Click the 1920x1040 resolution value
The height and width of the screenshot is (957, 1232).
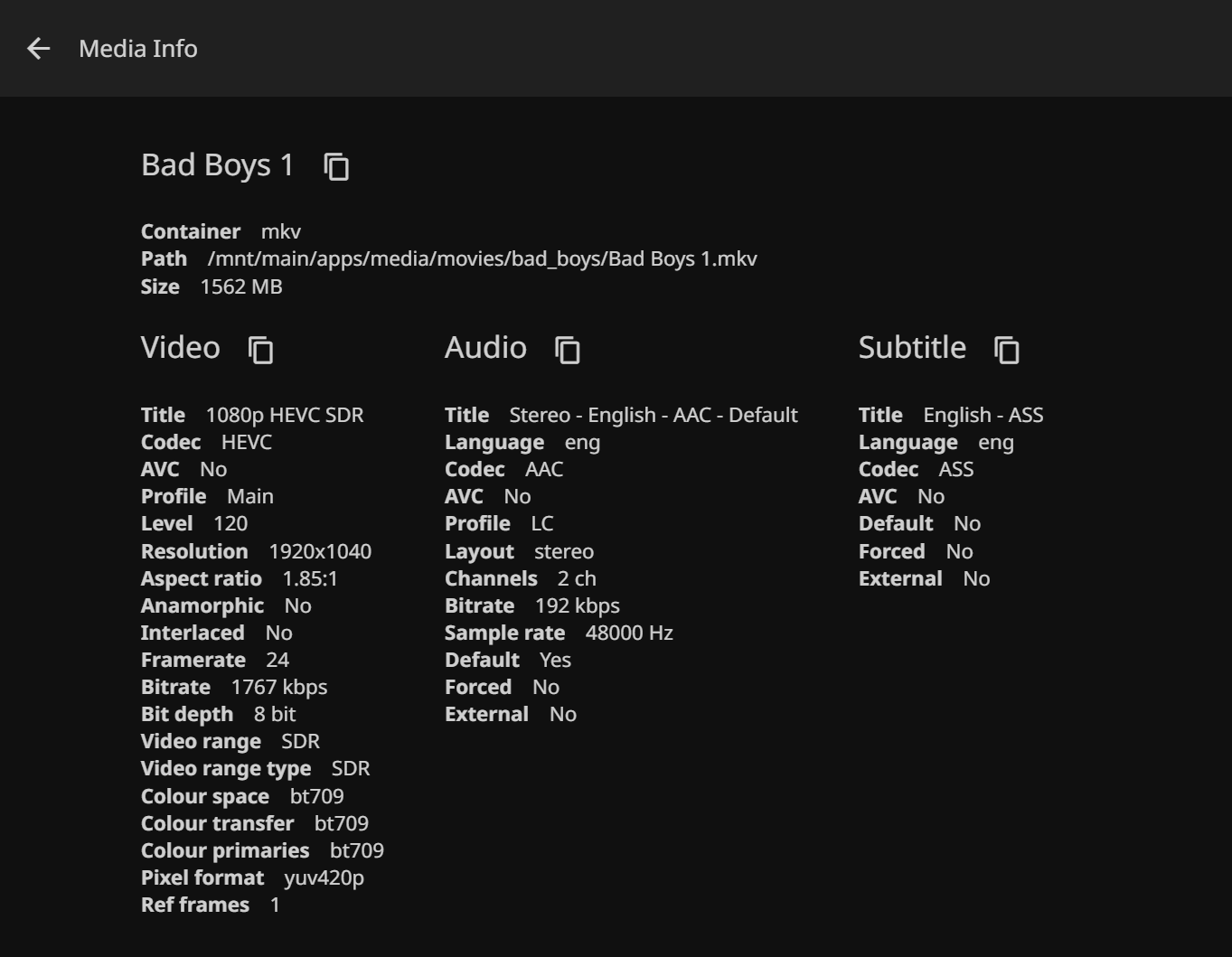point(320,551)
